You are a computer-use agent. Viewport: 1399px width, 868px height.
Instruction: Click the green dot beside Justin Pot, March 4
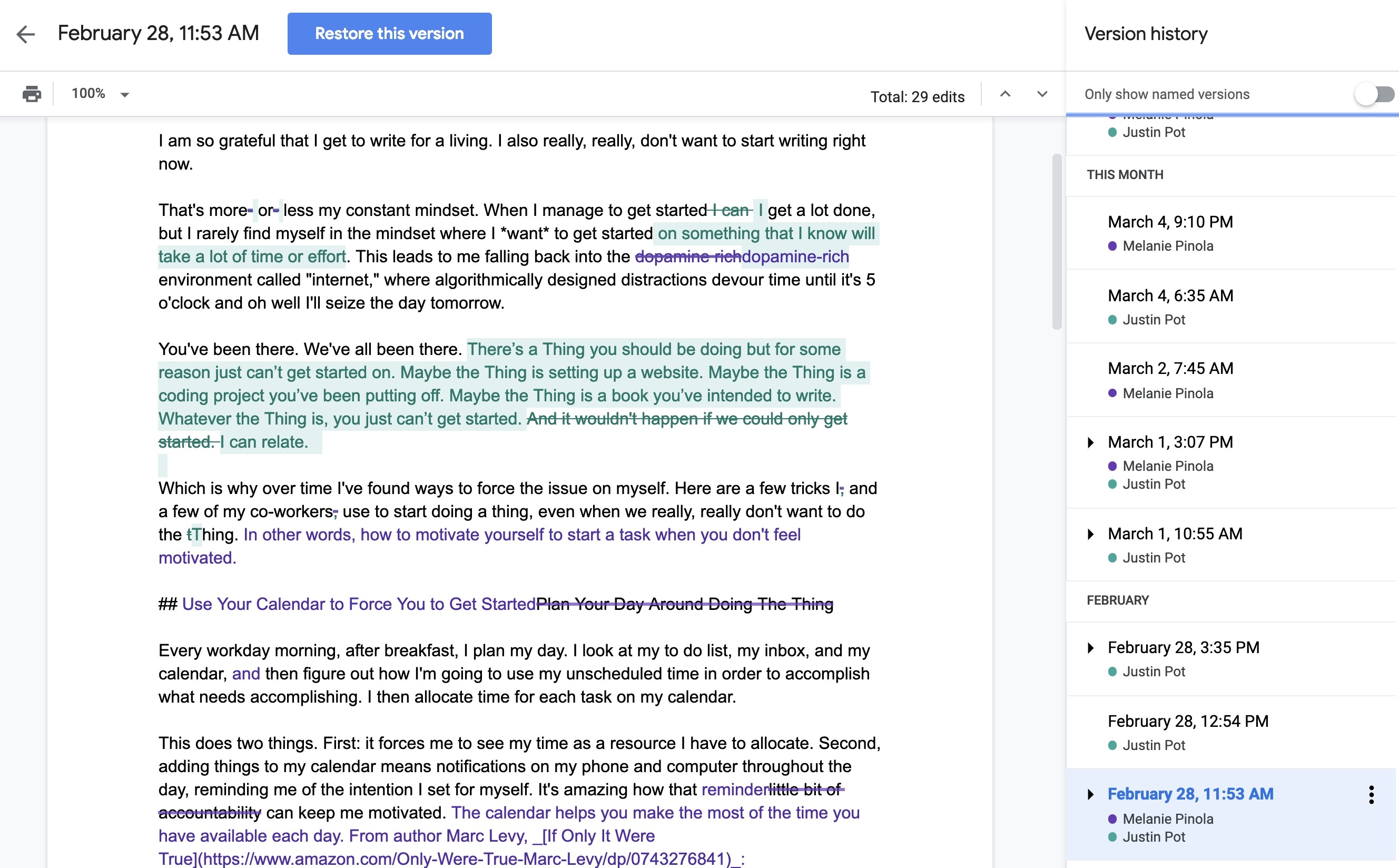(1112, 320)
